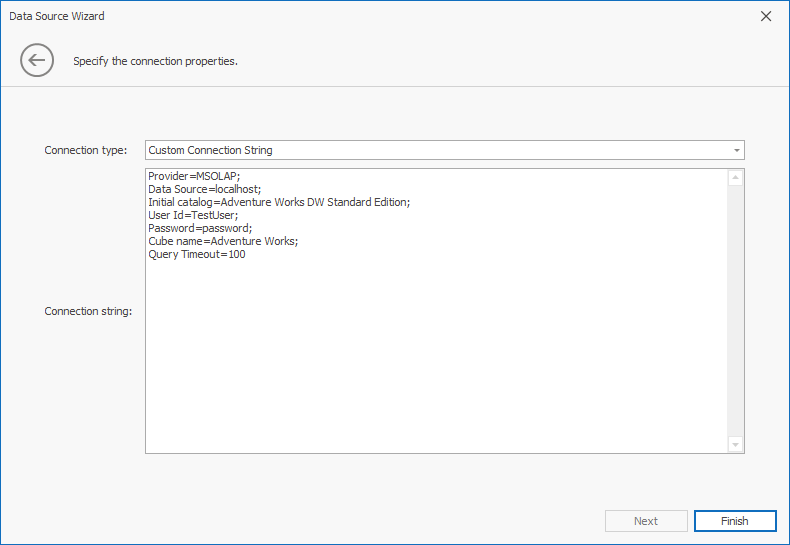Click the Data Source Wizard title text
Image resolution: width=790 pixels, height=545 pixels.
pyautogui.click(x=57, y=16)
